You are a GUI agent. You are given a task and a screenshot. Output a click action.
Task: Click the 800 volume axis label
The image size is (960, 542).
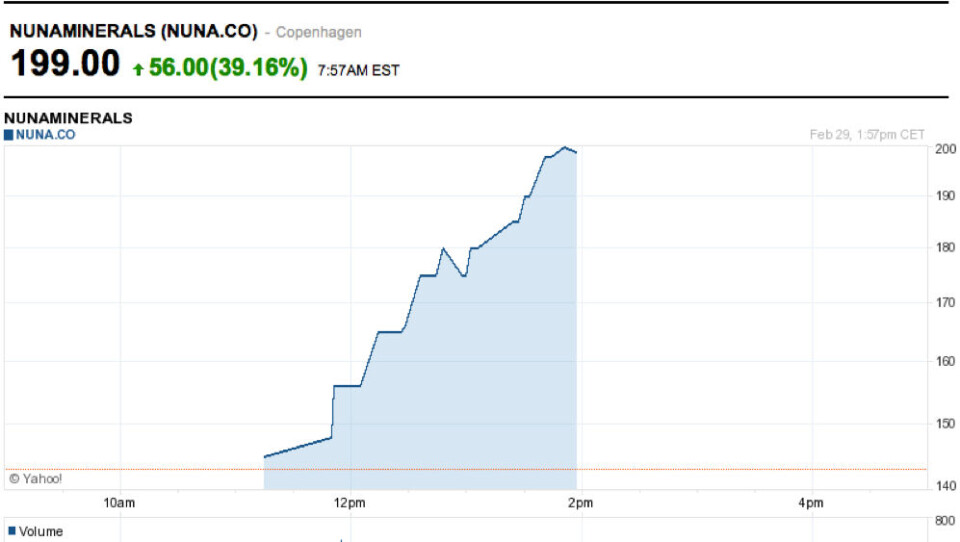pos(945,521)
